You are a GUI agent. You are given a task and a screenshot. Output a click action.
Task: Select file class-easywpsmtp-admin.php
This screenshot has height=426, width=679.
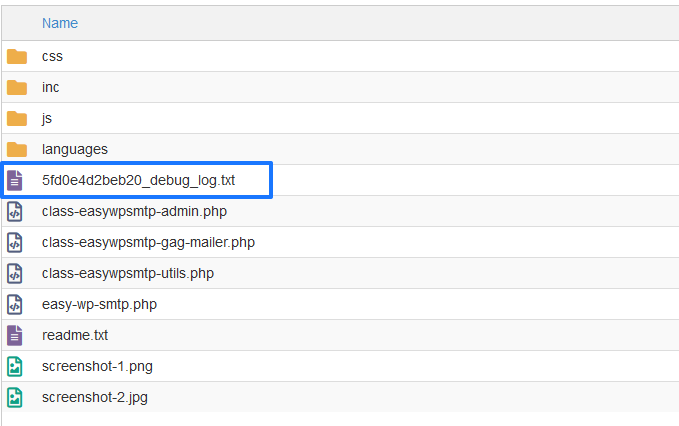coord(134,211)
